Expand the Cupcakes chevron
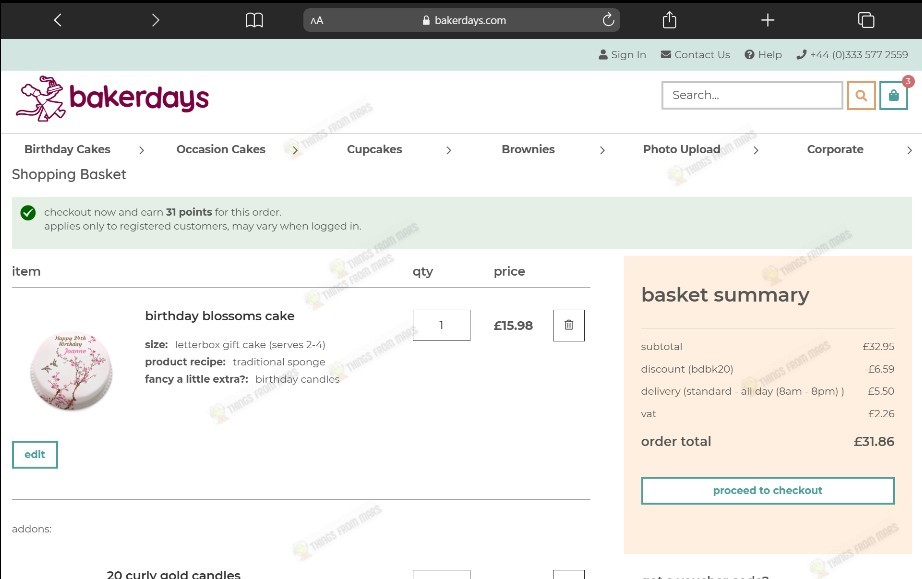 [449, 150]
